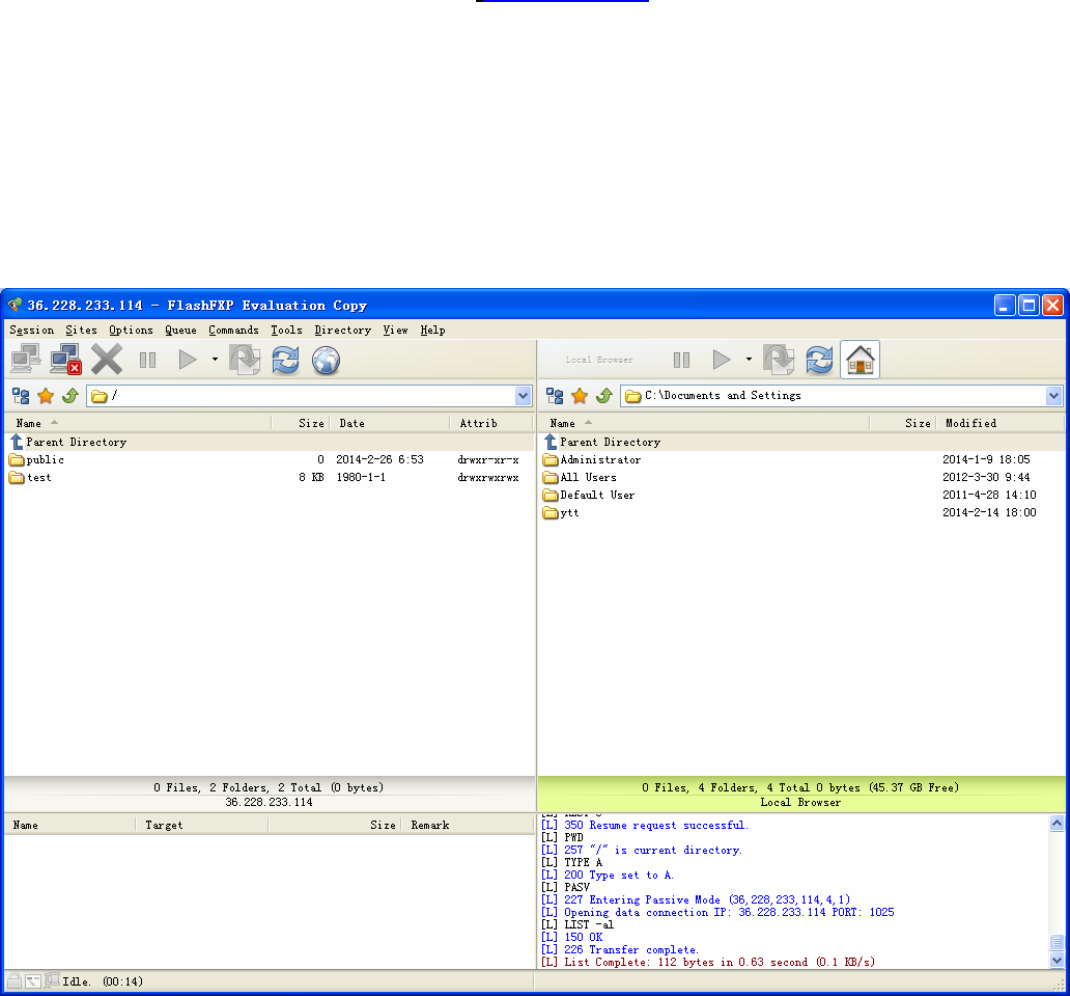Select the All Users folder
The image size is (1070, 996).
tap(801, 478)
